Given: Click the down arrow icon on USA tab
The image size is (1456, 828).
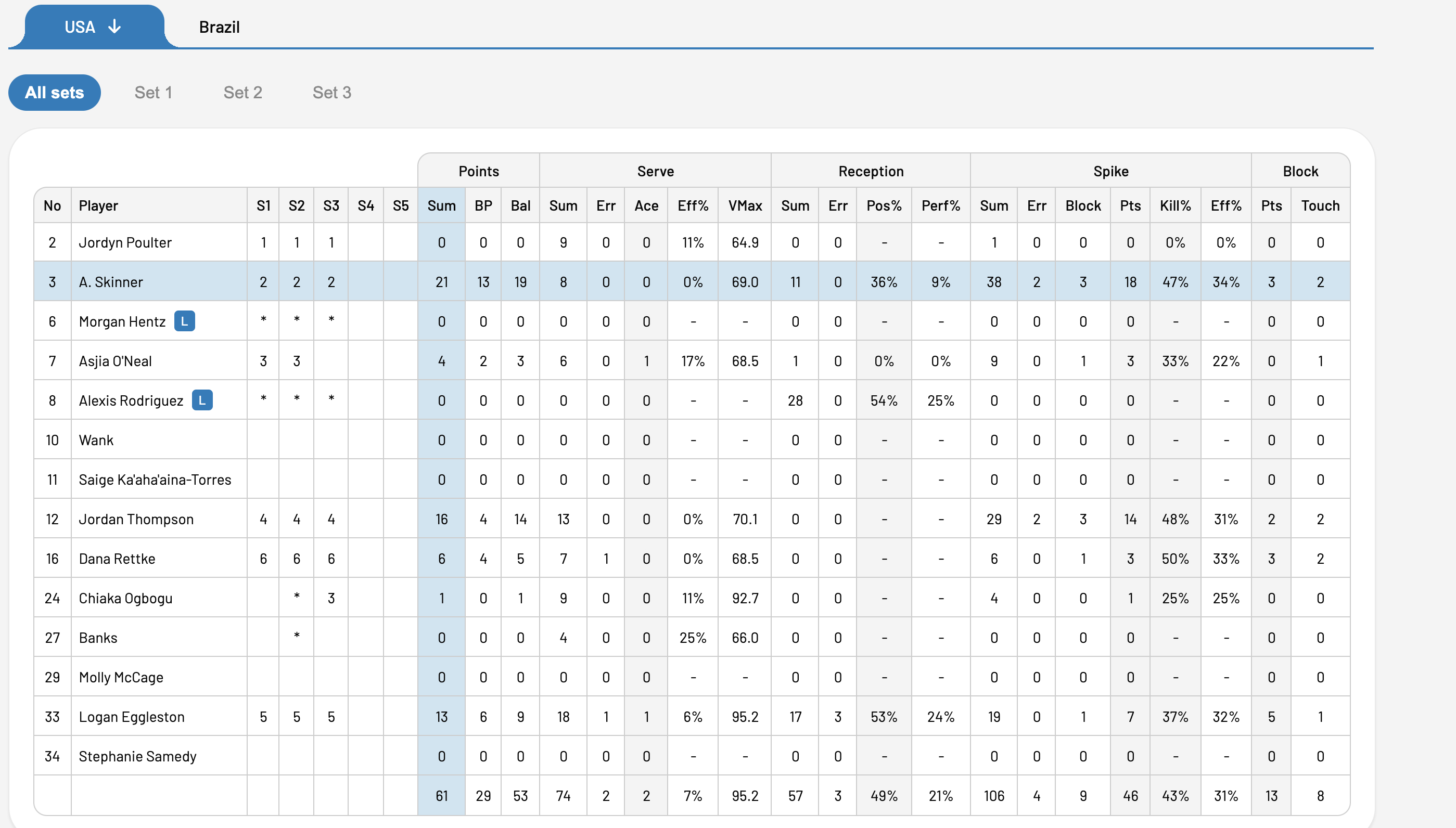Looking at the screenshot, I should pos(114,27).
